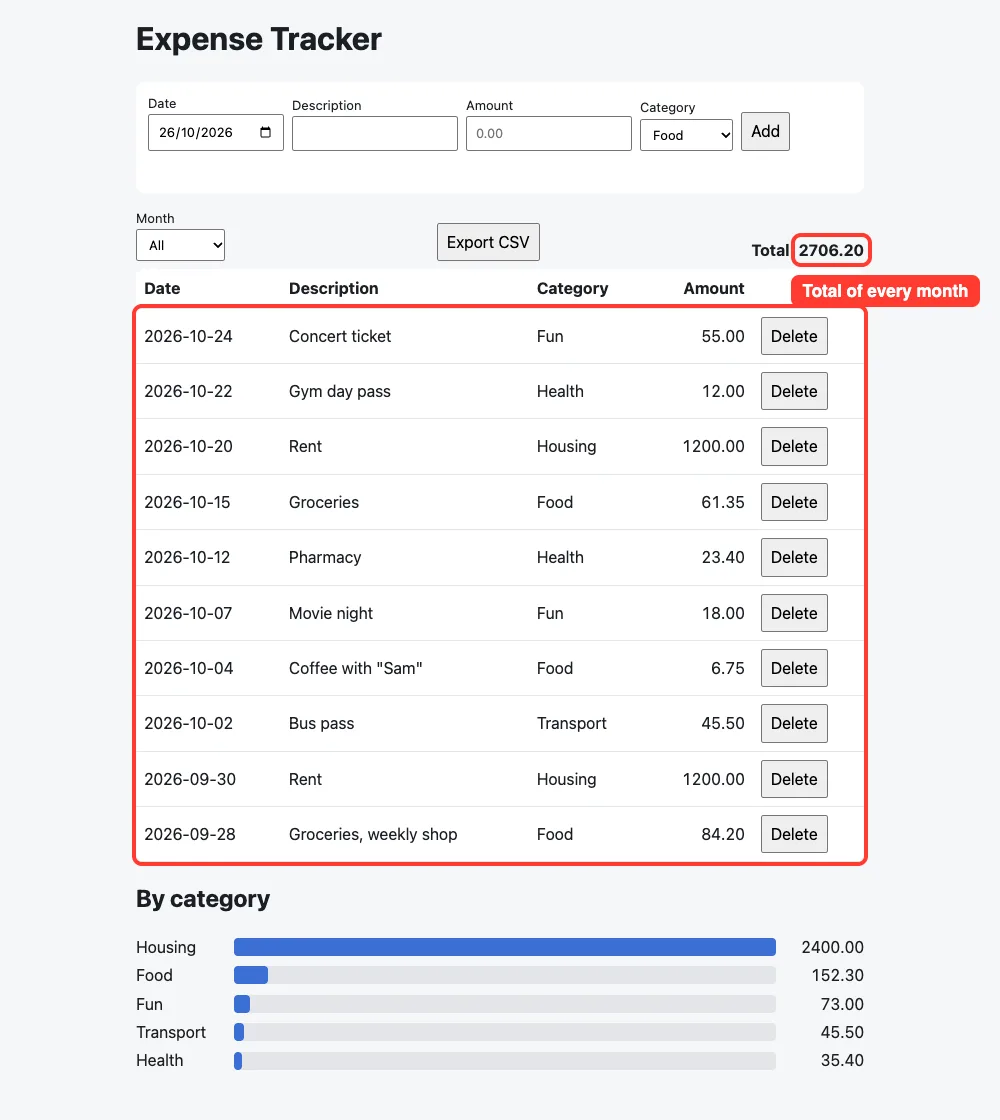Delete the 2026-10-15 Groceries expense
Screen dimensions: 1000x1120
point(794,502)
